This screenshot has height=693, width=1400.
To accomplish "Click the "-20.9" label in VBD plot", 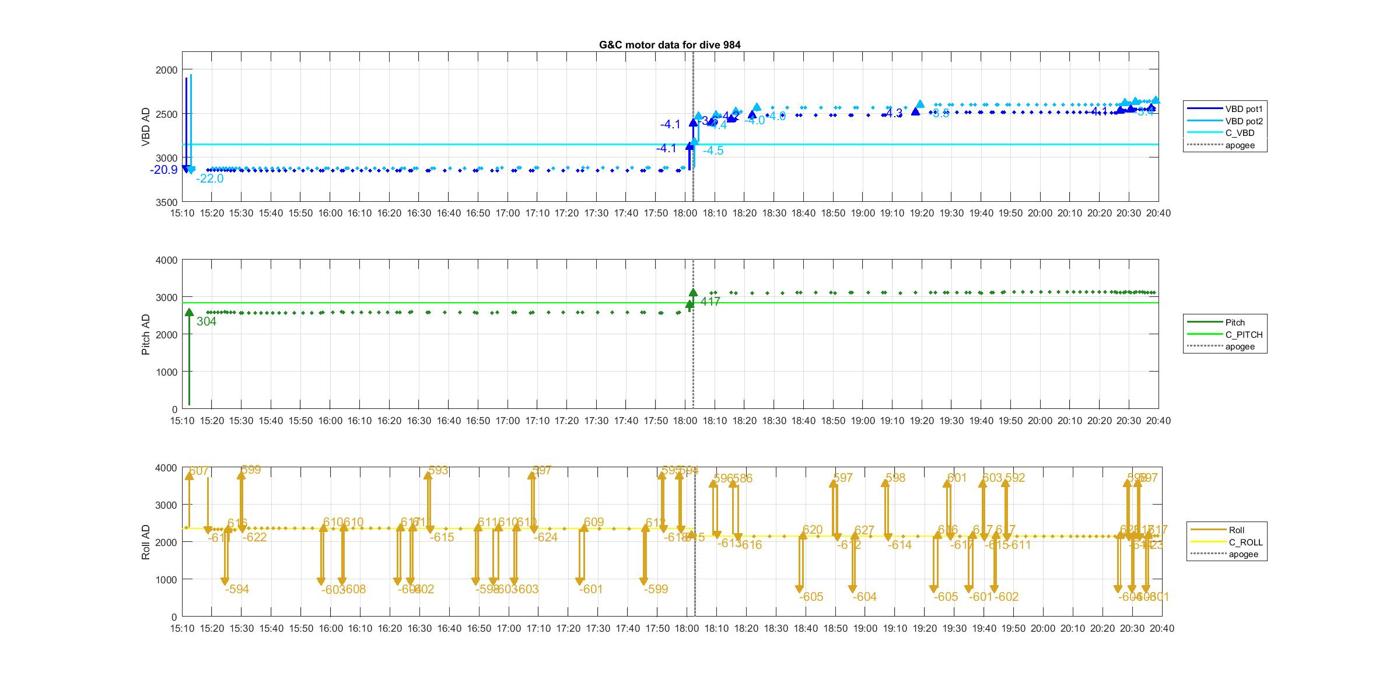I will tap(164, 170).
